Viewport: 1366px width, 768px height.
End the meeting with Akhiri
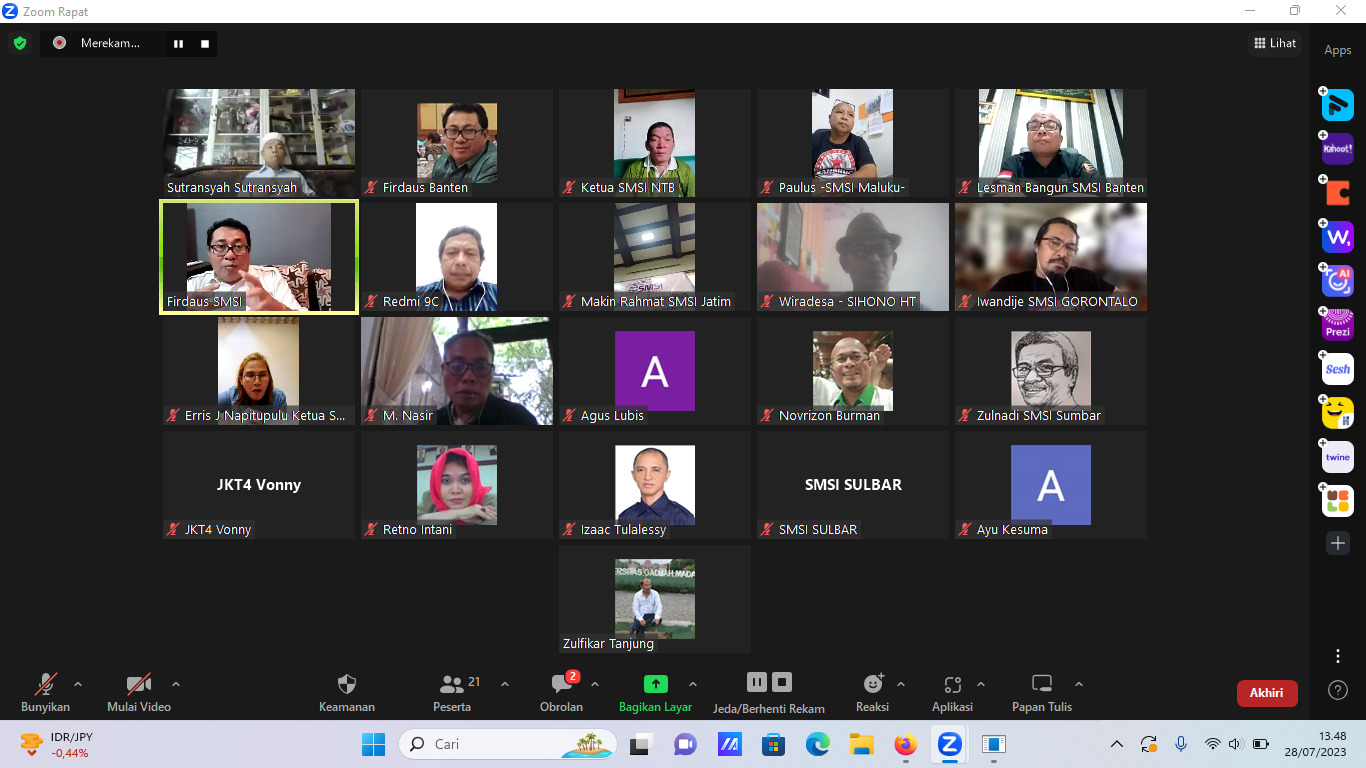[1267, 691]
